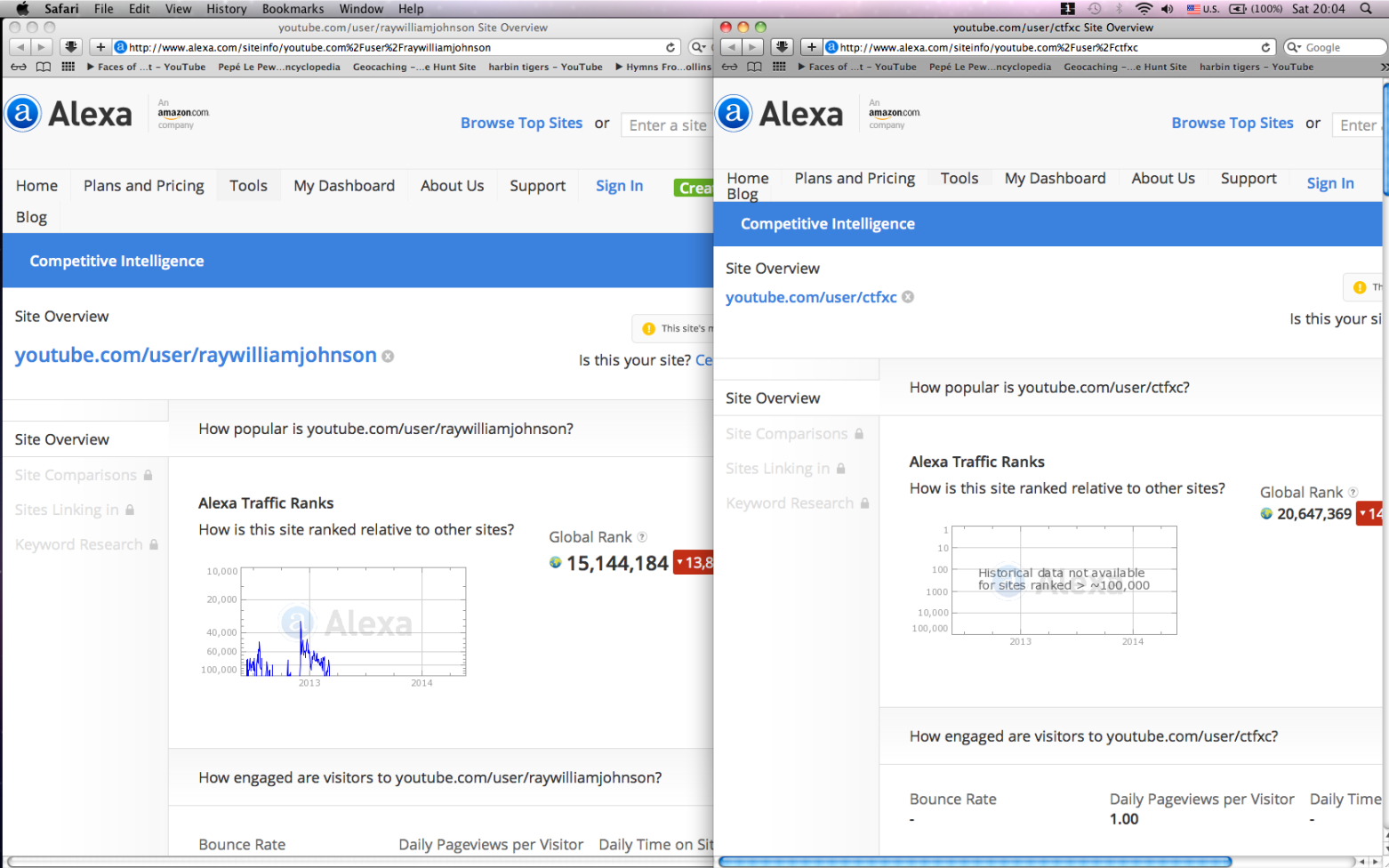1389x868 pixels.
Task: Click back arrow in right Safari window
Action: (731, 47)
